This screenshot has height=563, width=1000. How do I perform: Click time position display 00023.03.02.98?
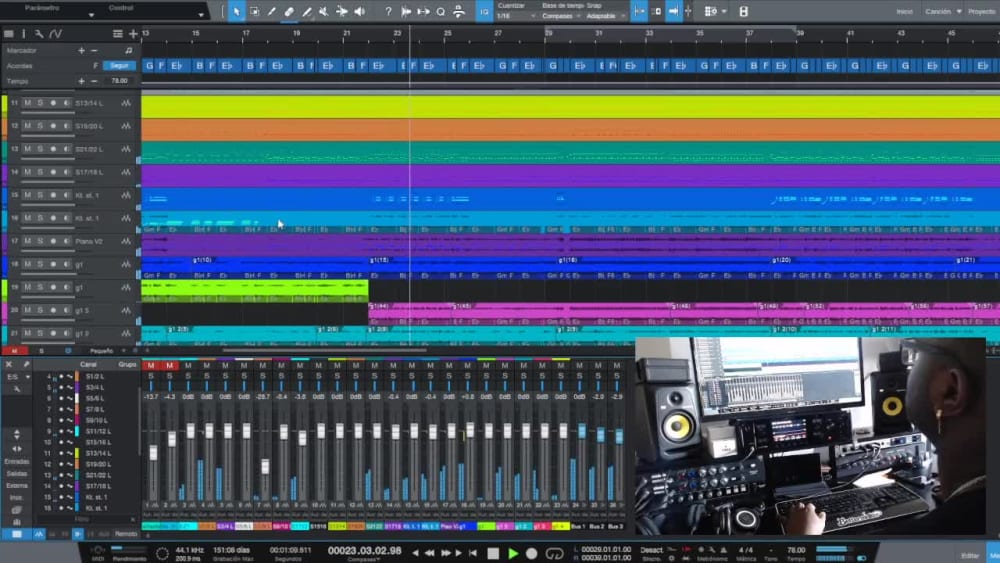tap(365, 550)
